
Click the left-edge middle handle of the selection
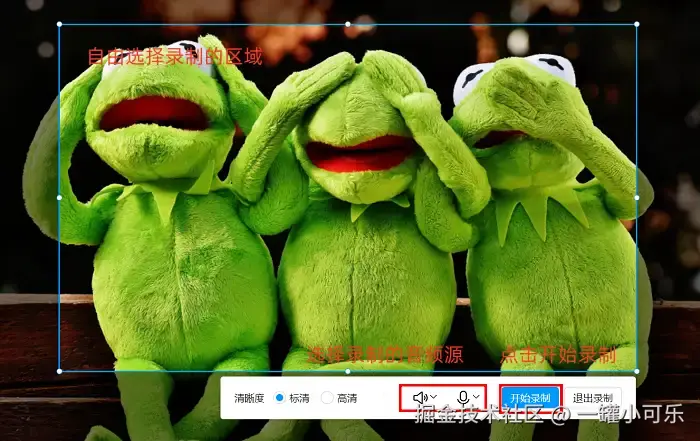coord(59,197)
